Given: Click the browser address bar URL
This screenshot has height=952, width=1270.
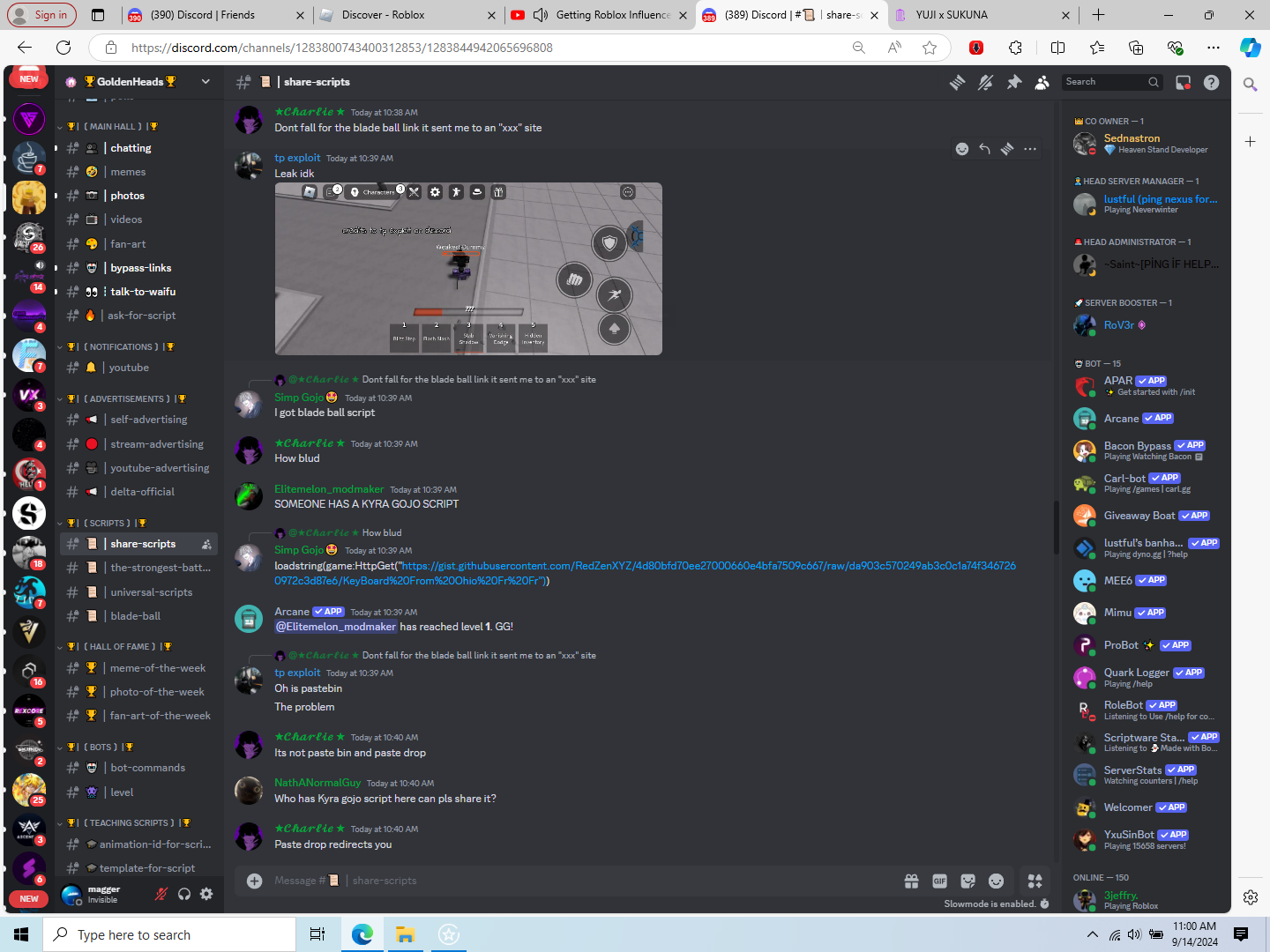Looking at the screenshot, I should point(342,48).
